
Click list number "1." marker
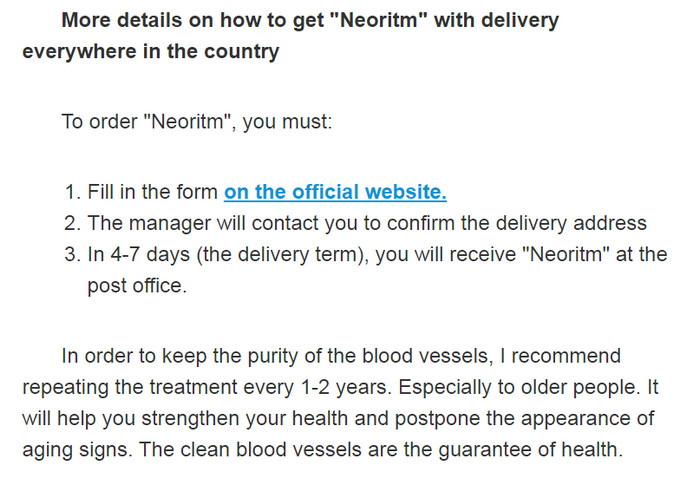click(73, 192)
